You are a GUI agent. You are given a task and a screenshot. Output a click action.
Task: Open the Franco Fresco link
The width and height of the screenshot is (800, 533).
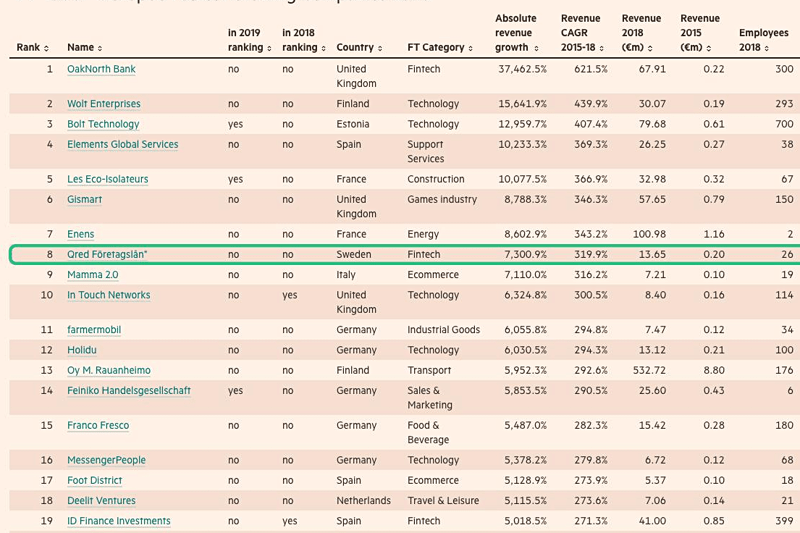tap(98, 425)
